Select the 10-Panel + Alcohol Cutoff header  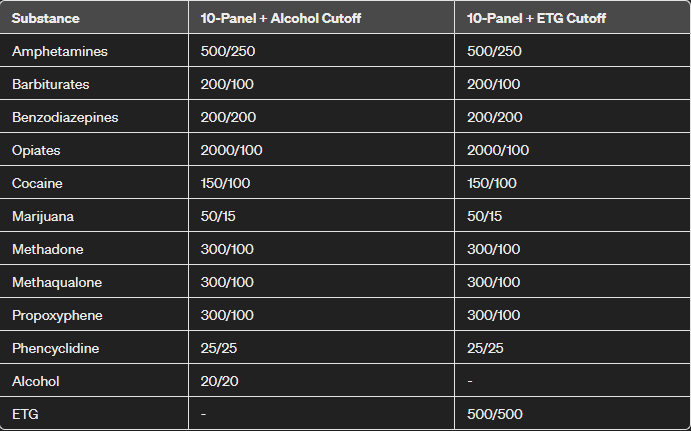[281, 19]
